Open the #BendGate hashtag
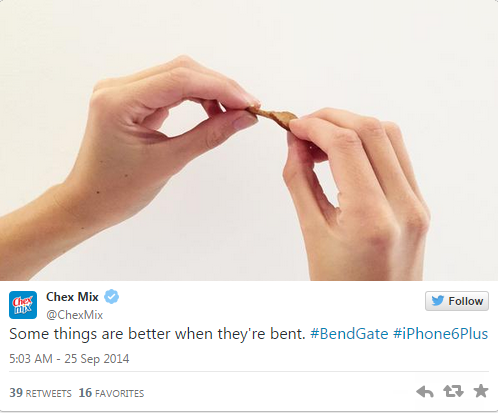The width and height of the screenshot is (498, 413). tap(349, 334)
